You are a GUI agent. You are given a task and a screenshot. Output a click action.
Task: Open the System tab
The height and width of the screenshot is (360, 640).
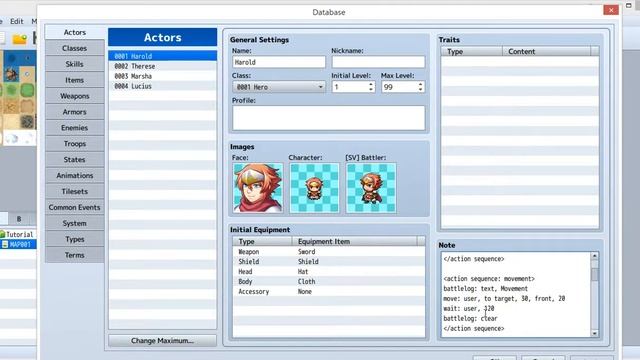pos(75,223)
